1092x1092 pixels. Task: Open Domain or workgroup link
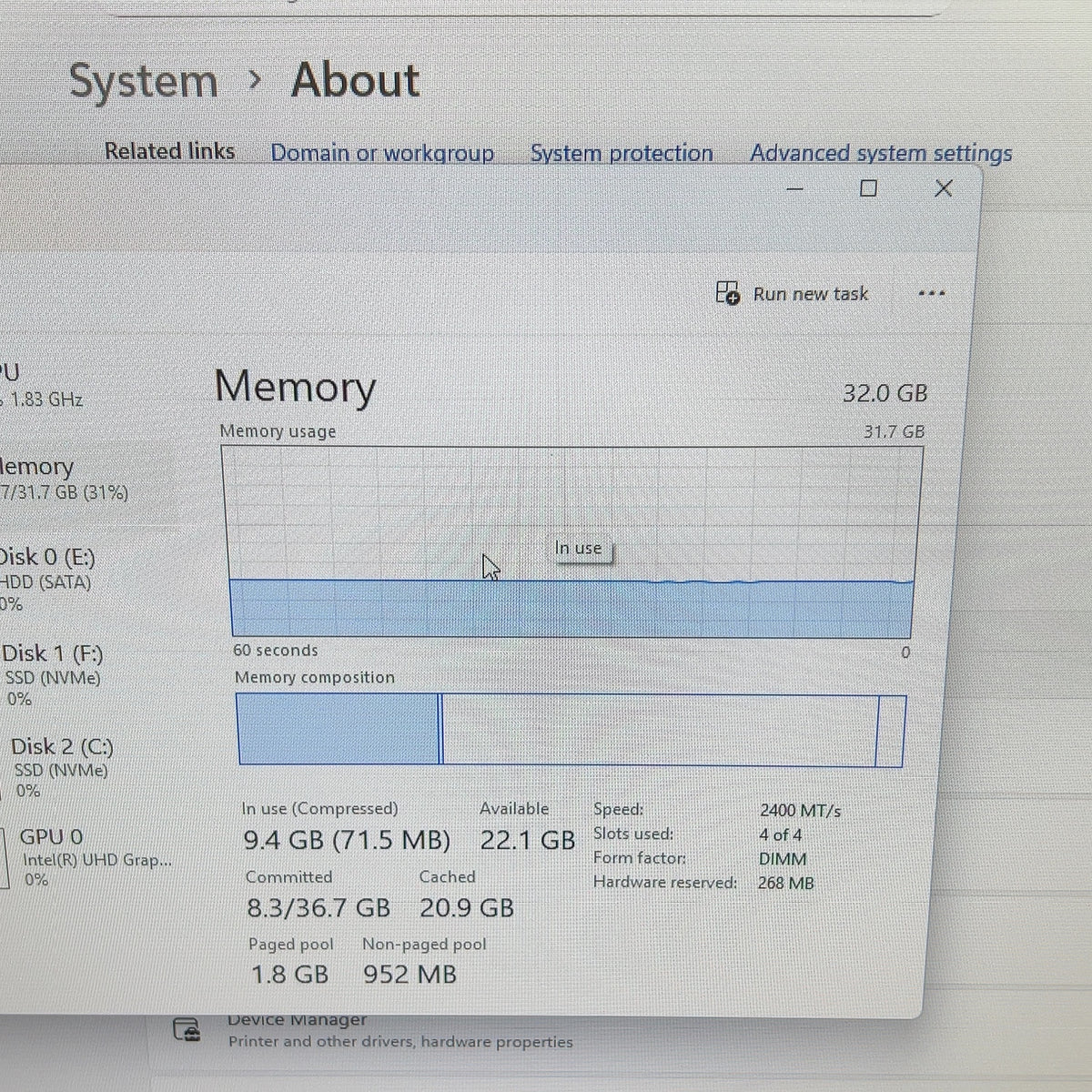click(382, 153)
